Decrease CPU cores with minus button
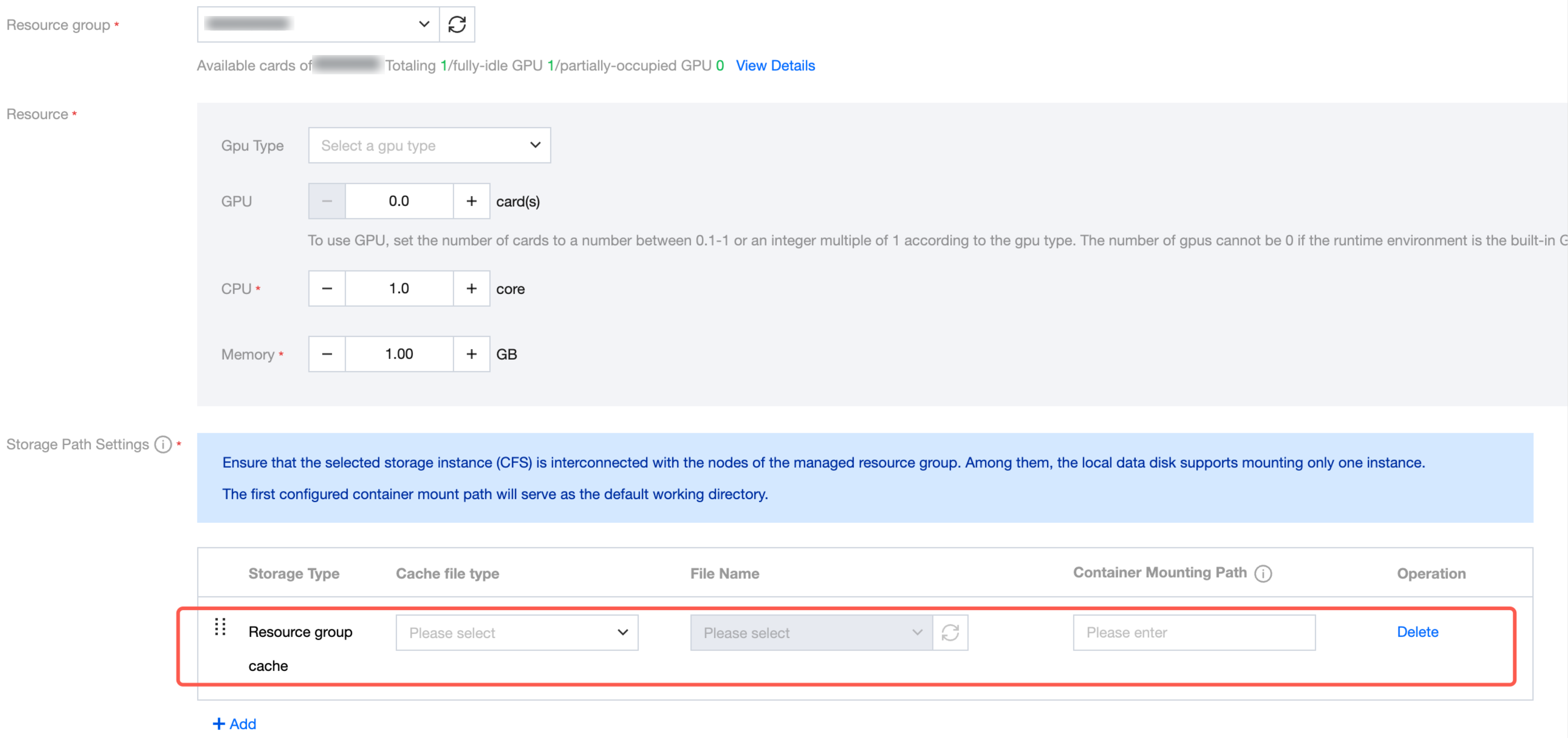Viewport: 1568px width, 738px height. pyautogui.click(x=327, y=289)
